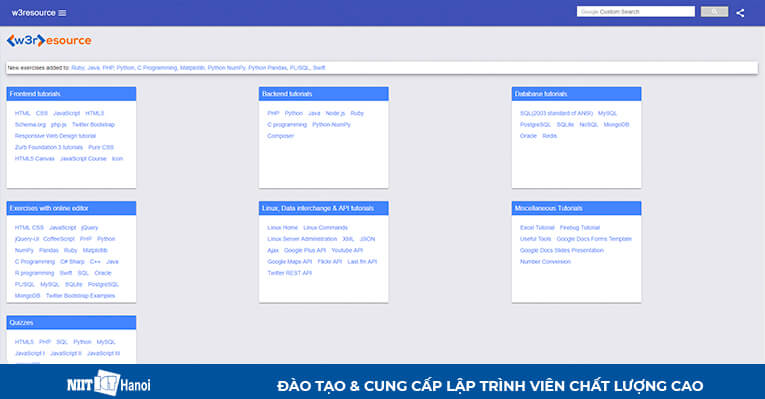Open the R programming exercises link
765x399 pixels.
[x=34, y=273]
